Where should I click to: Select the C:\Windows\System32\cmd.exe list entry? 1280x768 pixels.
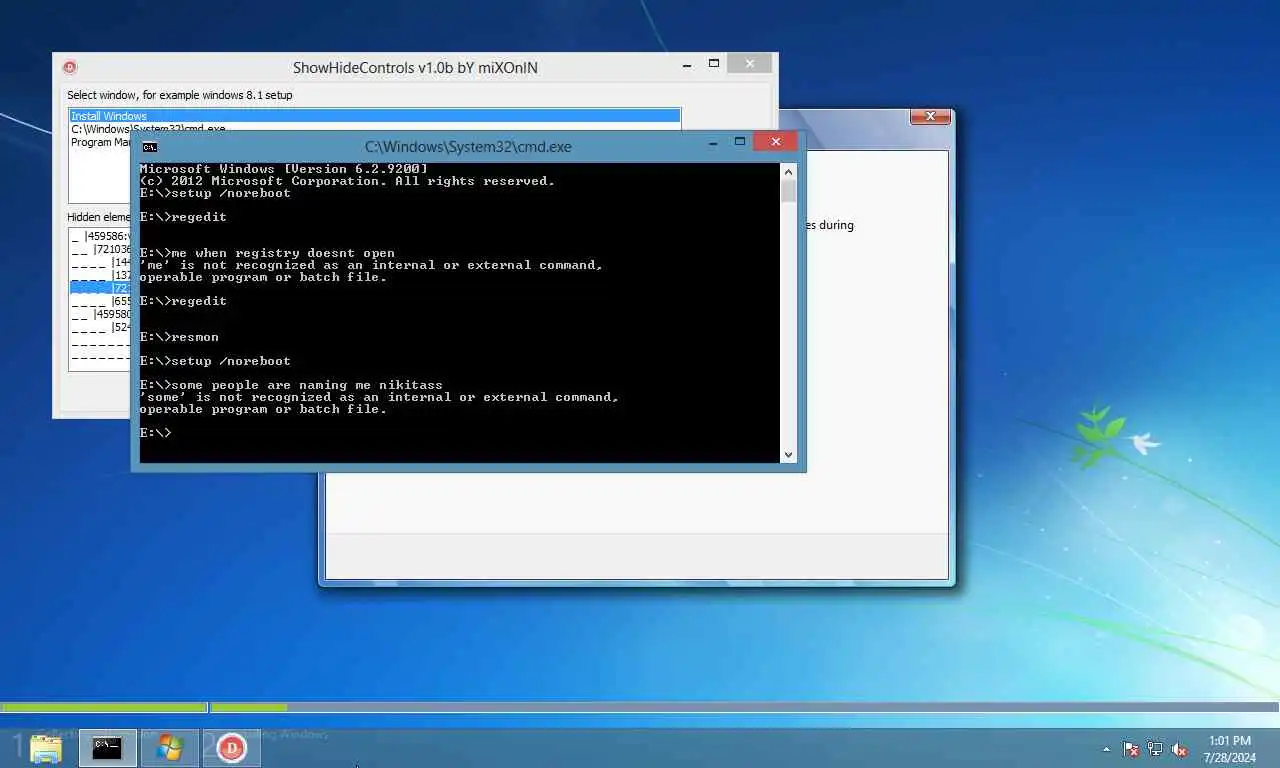148,129
